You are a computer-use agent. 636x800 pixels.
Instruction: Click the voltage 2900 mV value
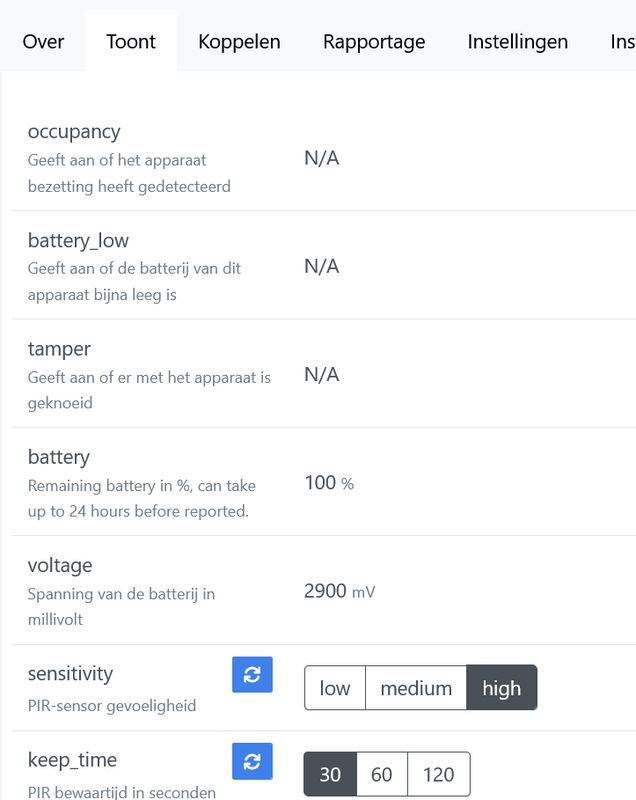(x=339, y=591)
